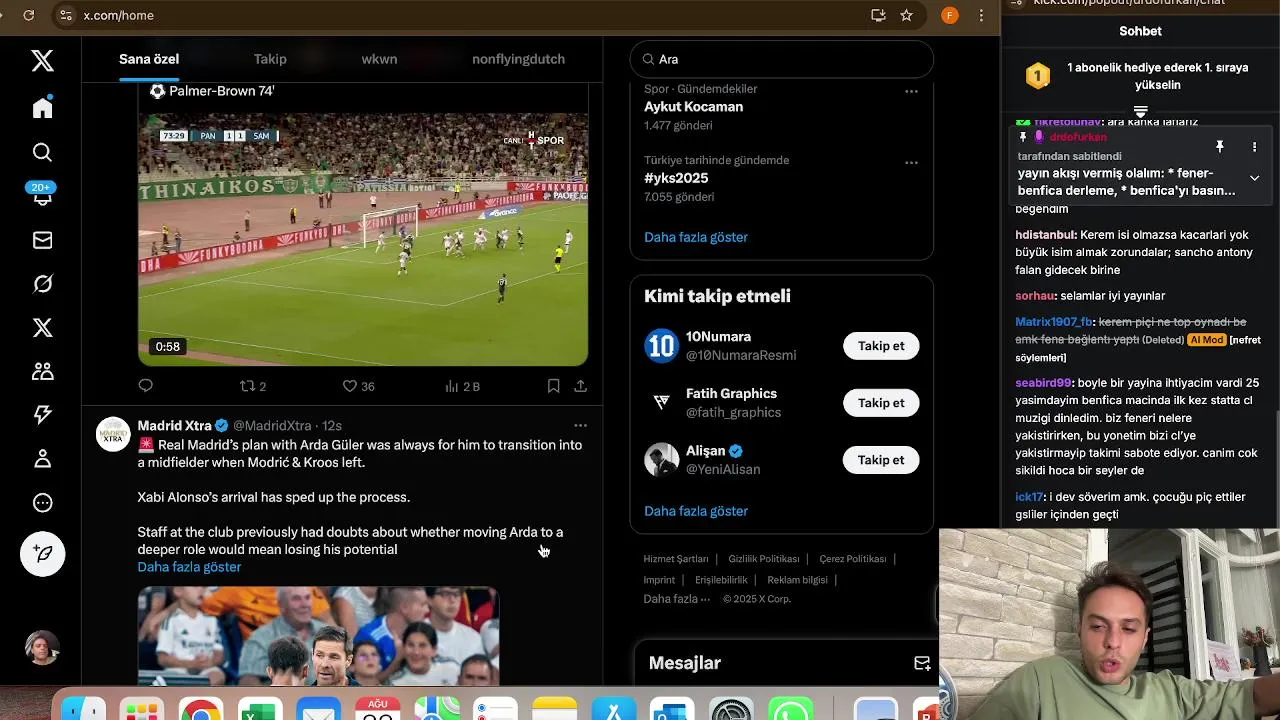The width and height of the screenshot is (1280, 720).
Task: Follow 10Numara with Takip et
Action: tap(881, 346)
